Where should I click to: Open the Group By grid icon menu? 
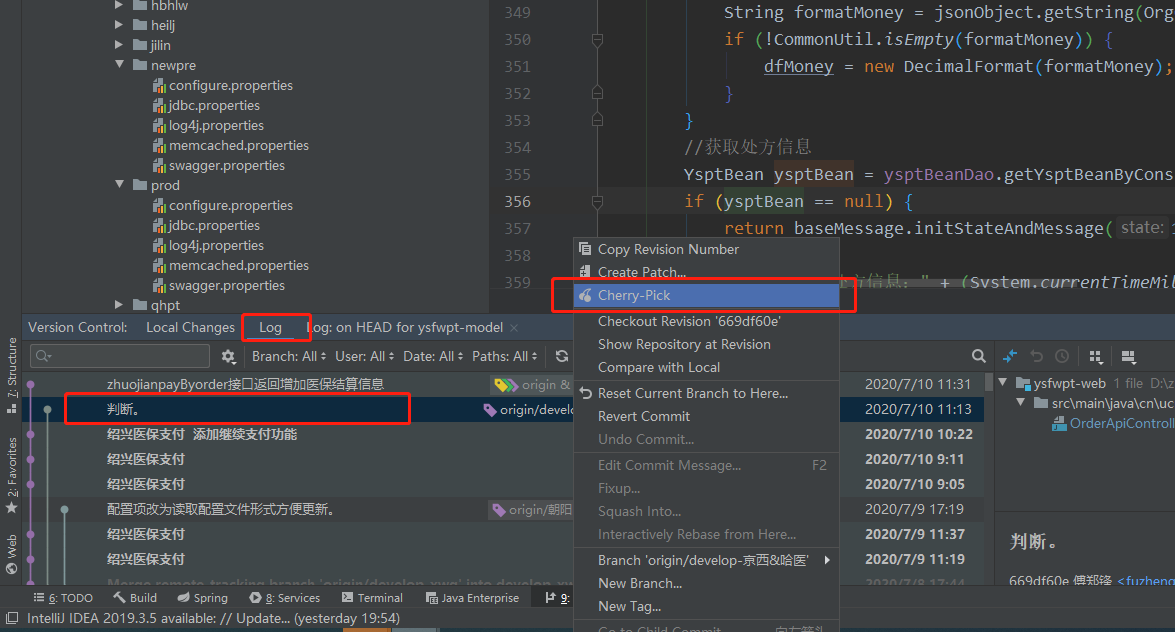(x=1096, y=356)
